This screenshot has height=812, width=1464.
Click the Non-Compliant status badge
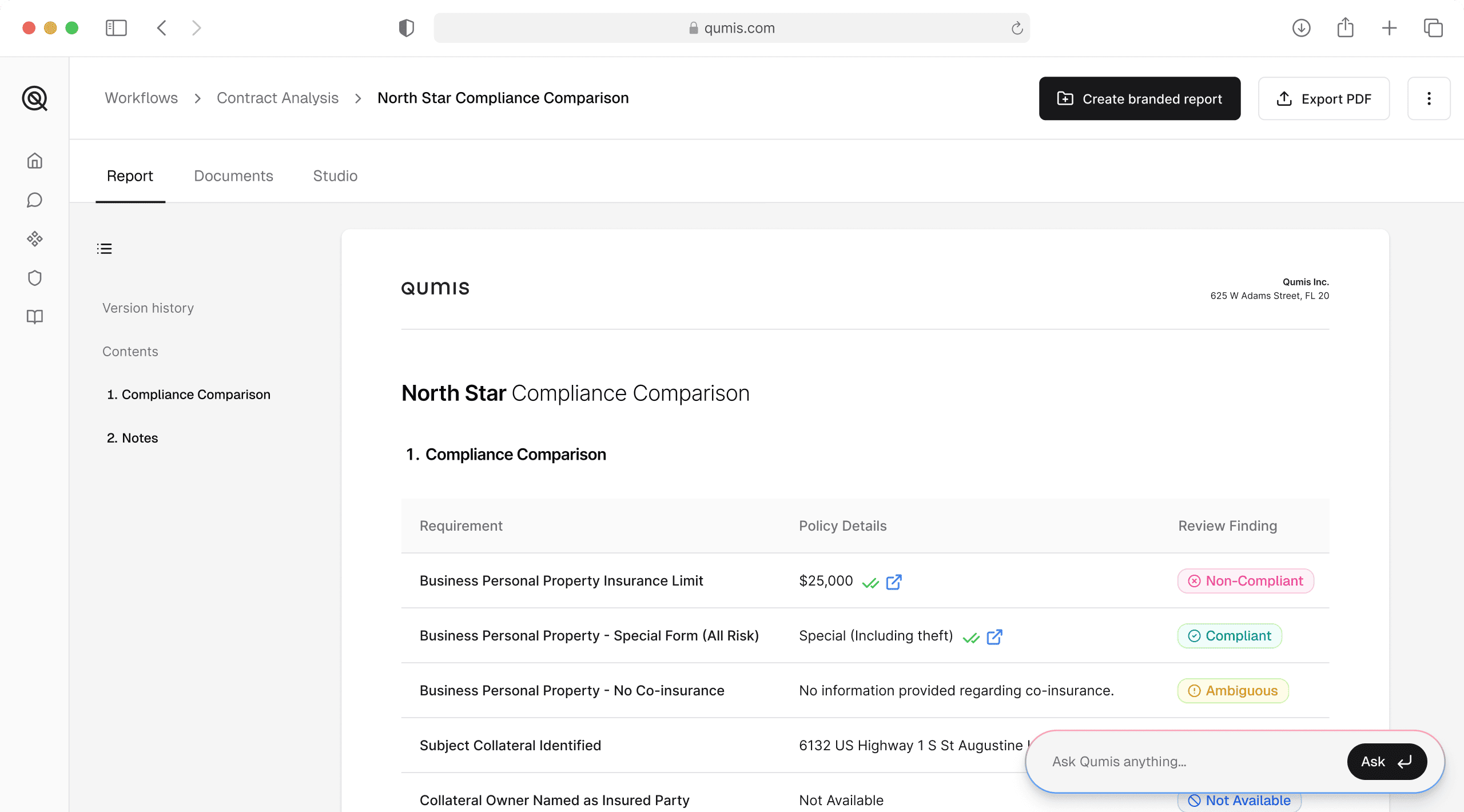pos(1246,581)
